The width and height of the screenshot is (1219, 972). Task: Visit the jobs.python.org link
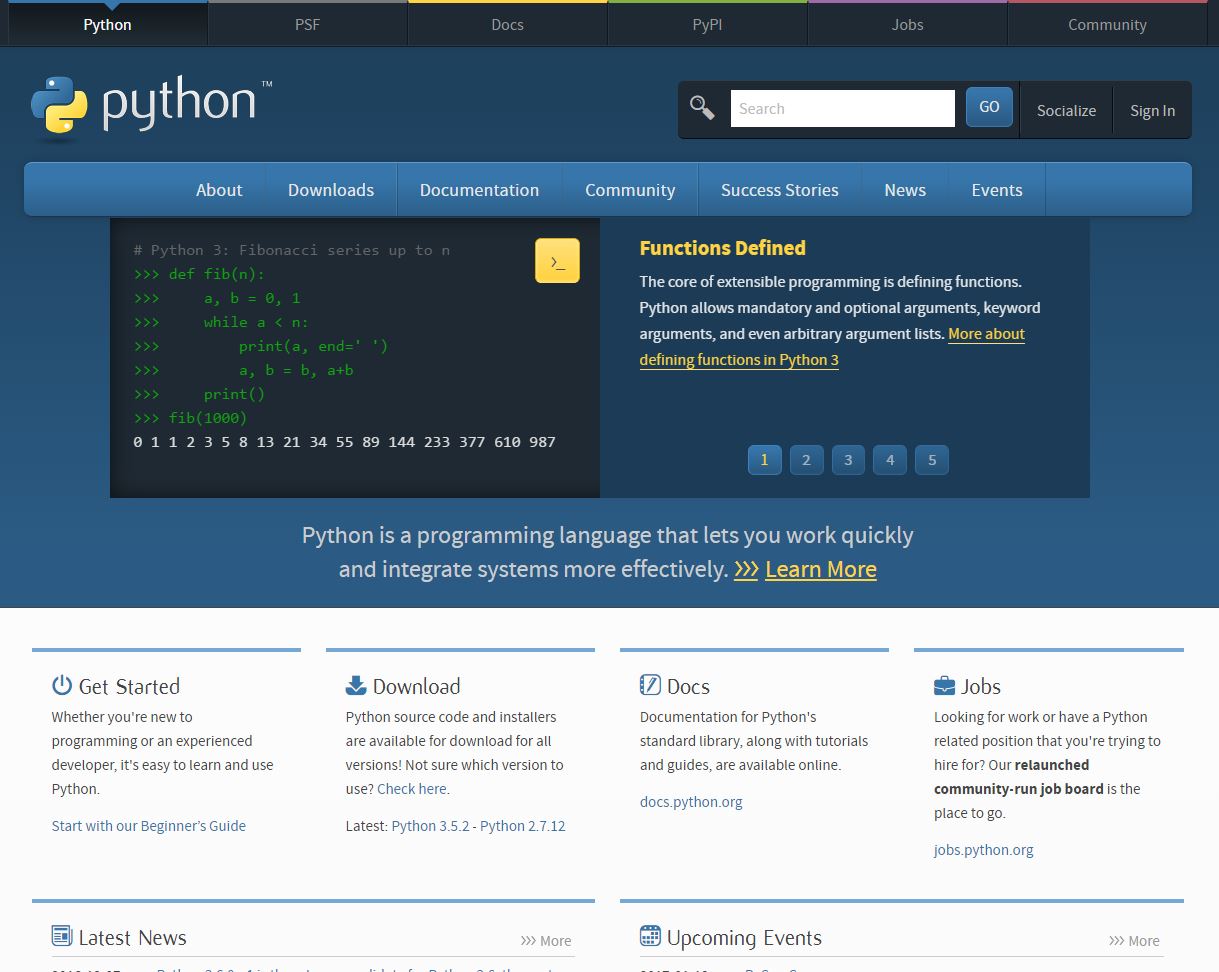pyautogui.click(x=984, y=850)
